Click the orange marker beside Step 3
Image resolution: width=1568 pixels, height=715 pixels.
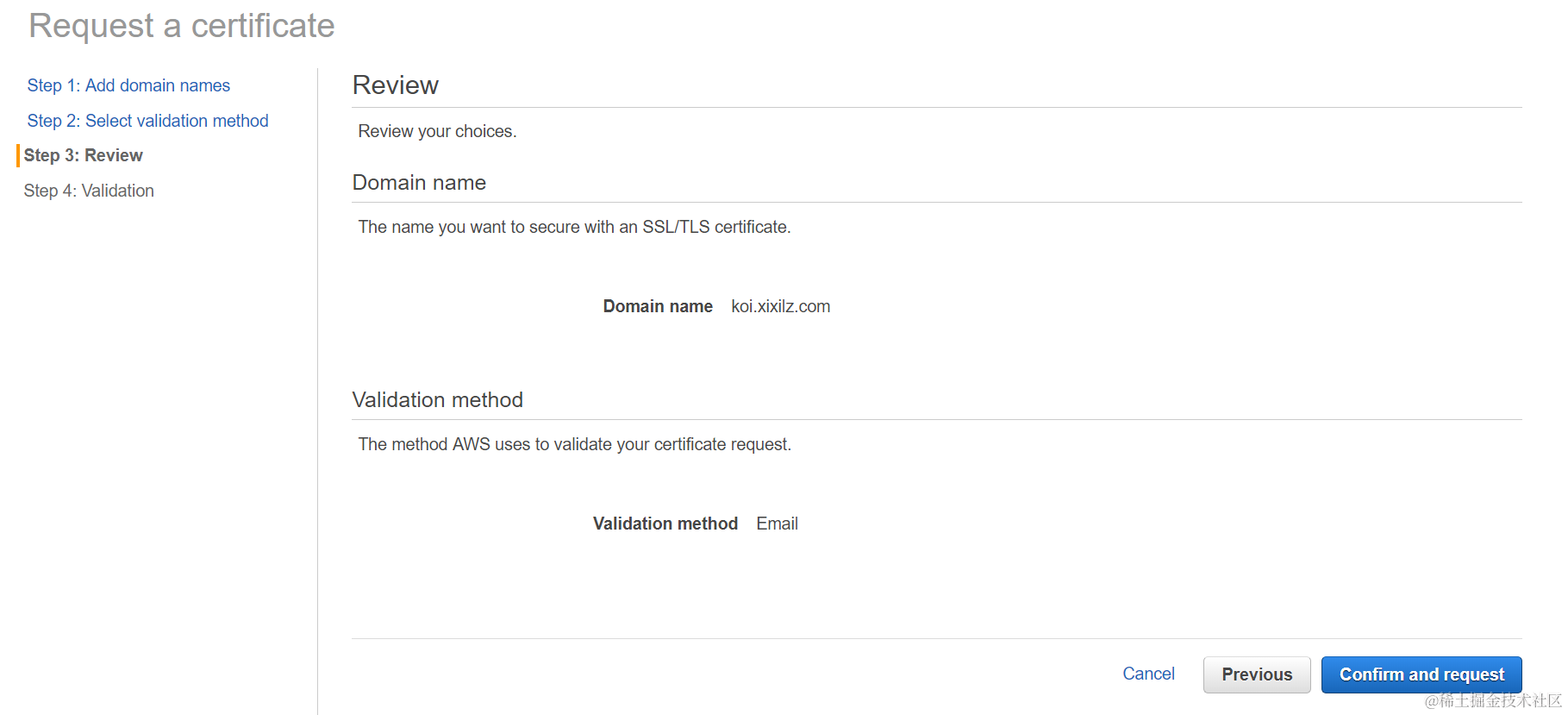pyautogui.click(x=18, y=155)
